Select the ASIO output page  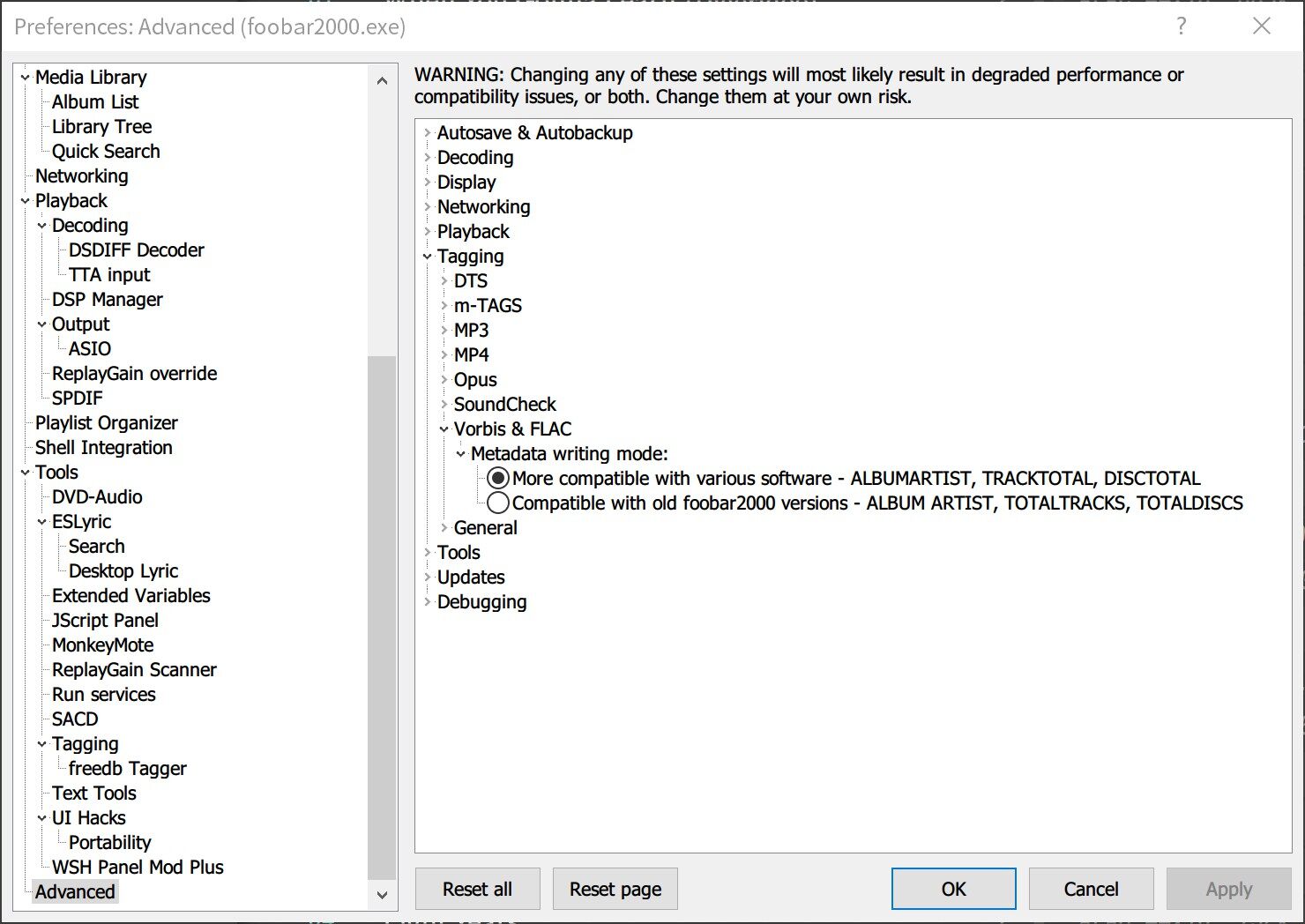90,349
